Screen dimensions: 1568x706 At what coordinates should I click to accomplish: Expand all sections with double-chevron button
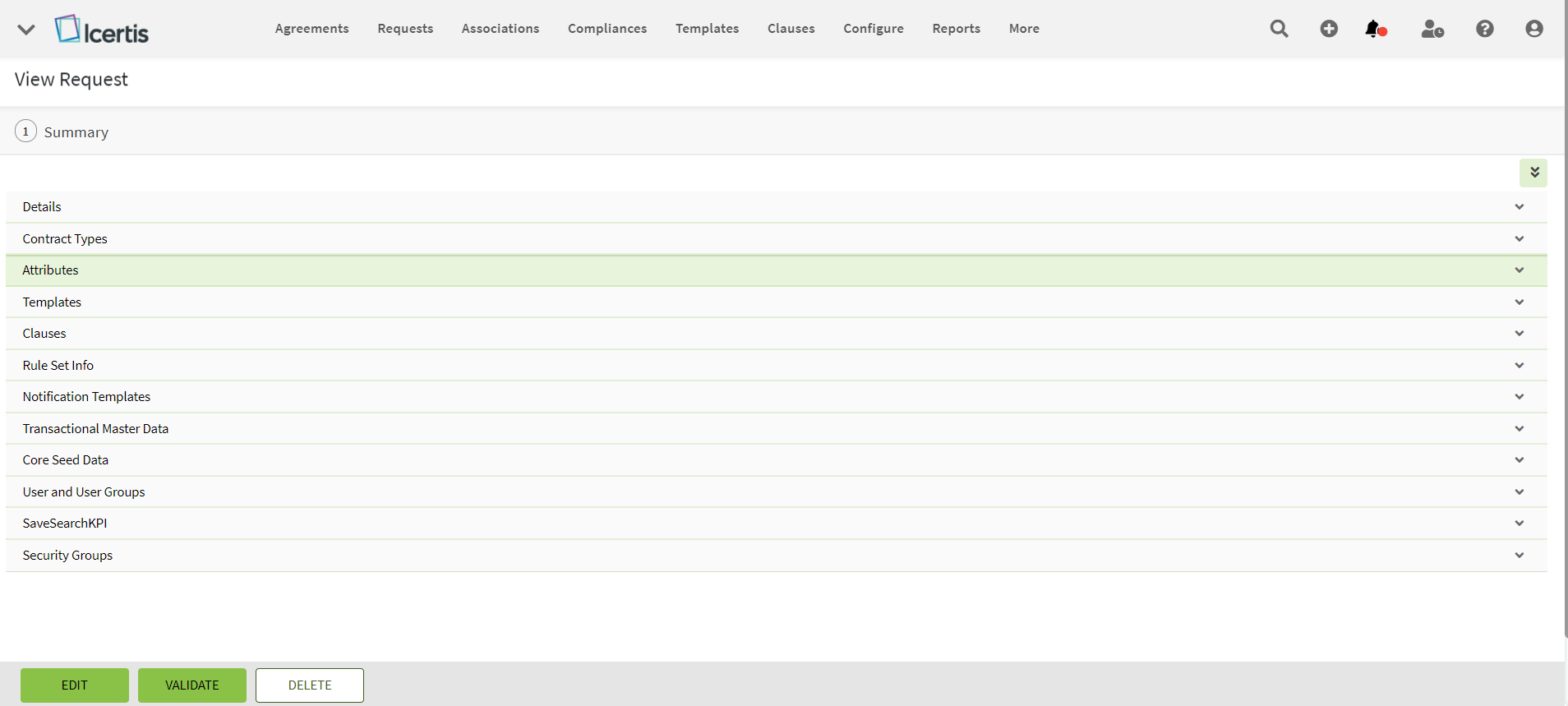1533,173
